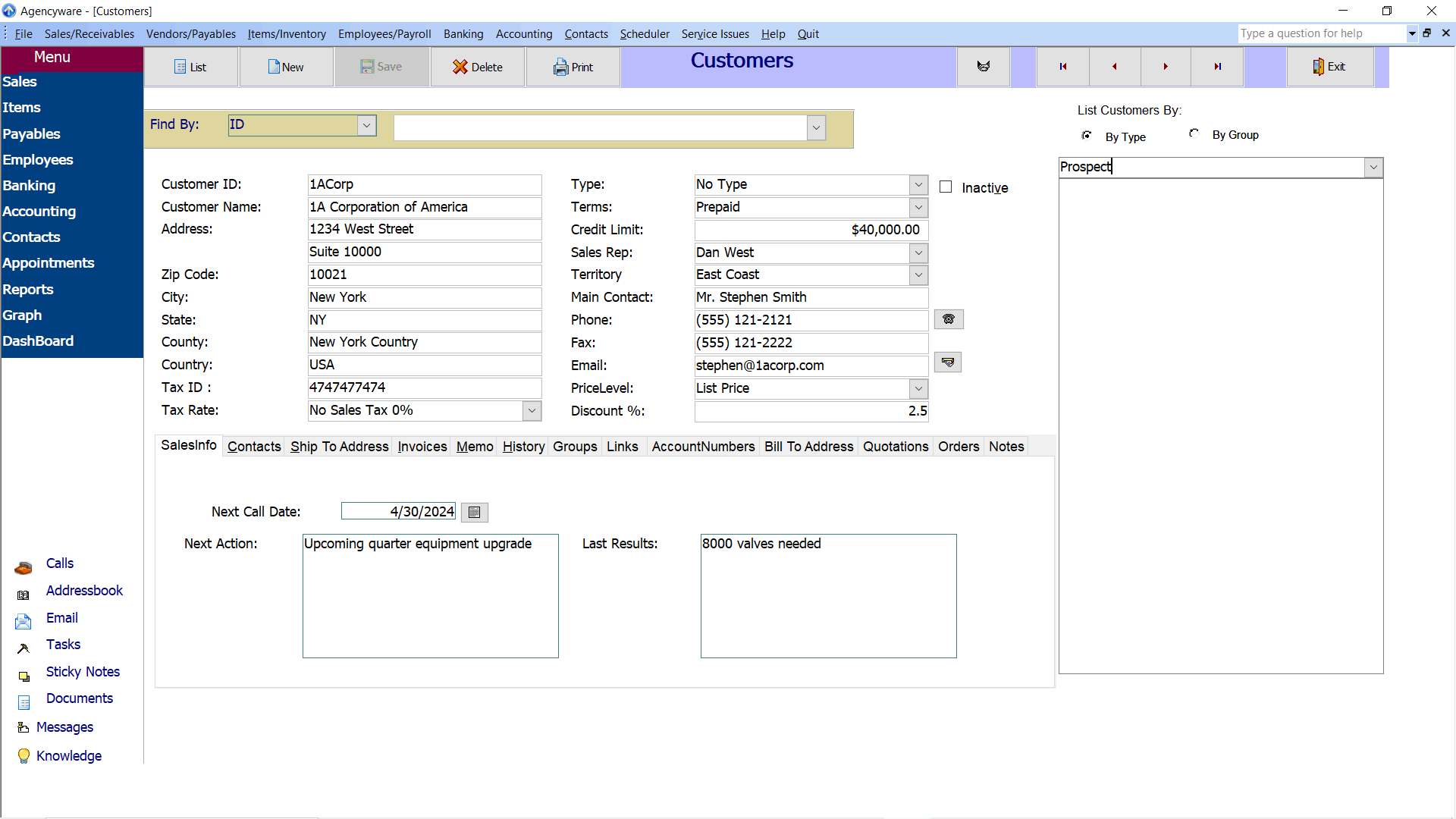
Task: Send email using envelope icon
Action: click(948, 362)
